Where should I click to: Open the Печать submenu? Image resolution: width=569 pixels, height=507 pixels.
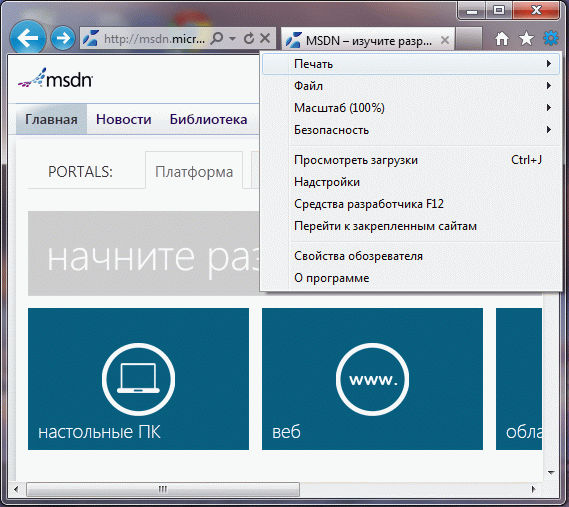point(411,64)
